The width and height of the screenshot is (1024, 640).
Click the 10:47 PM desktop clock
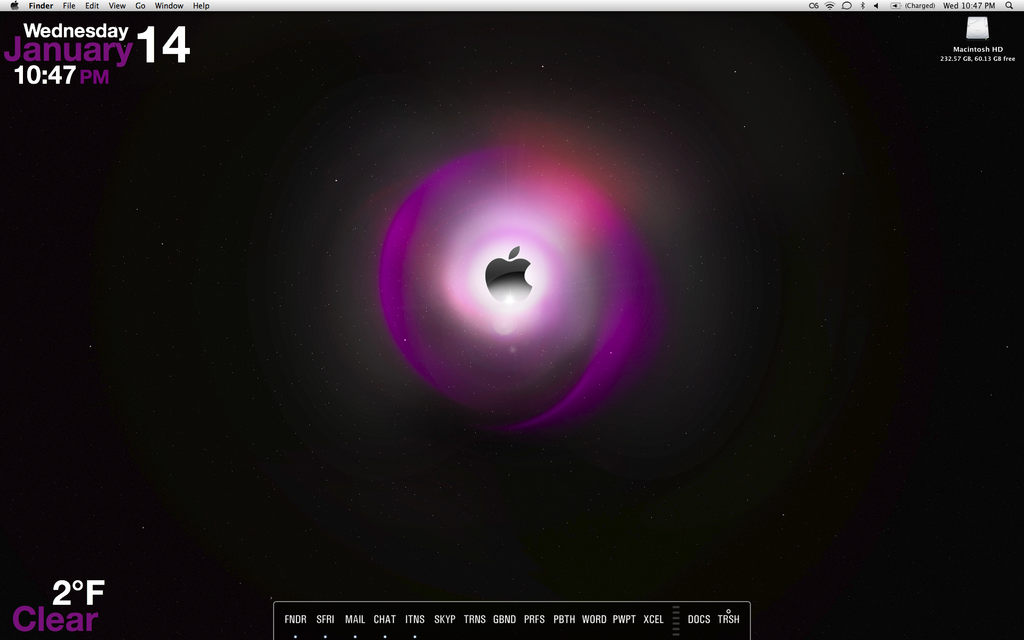61,75
